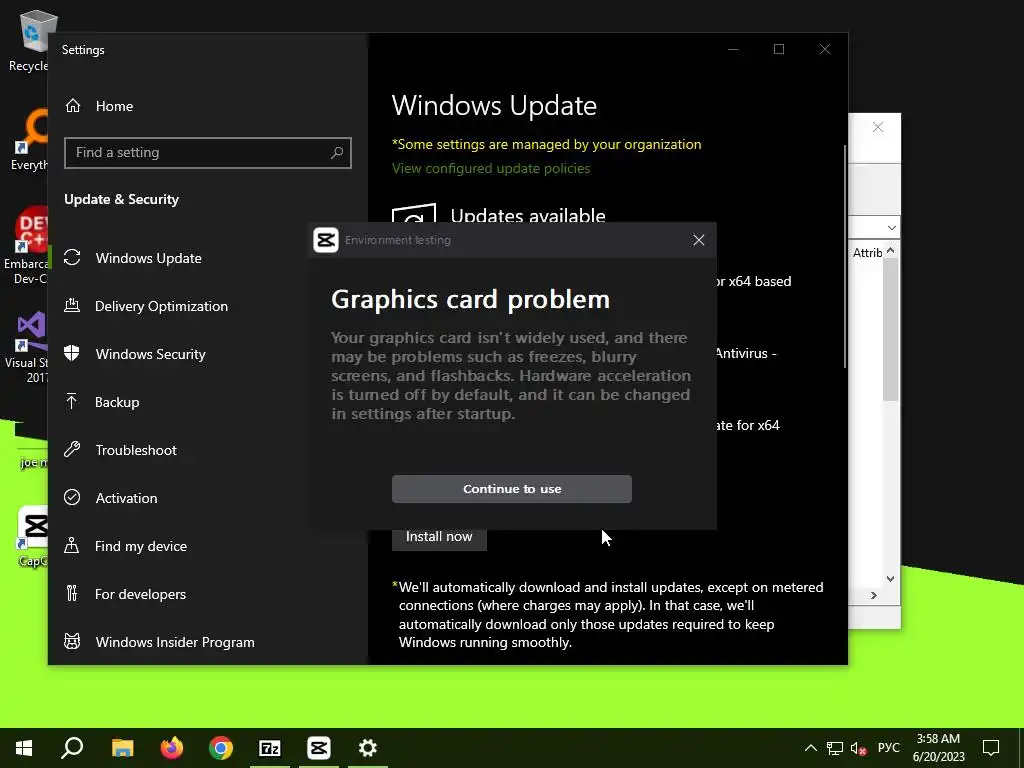Click the Windows Security shield icon
This screenshot has height=768, width=1024.
coord(72,353)
